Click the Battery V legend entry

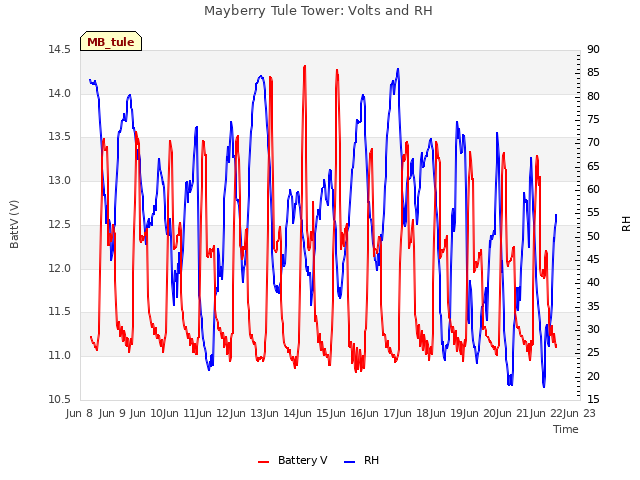click(x=292, y=460)
